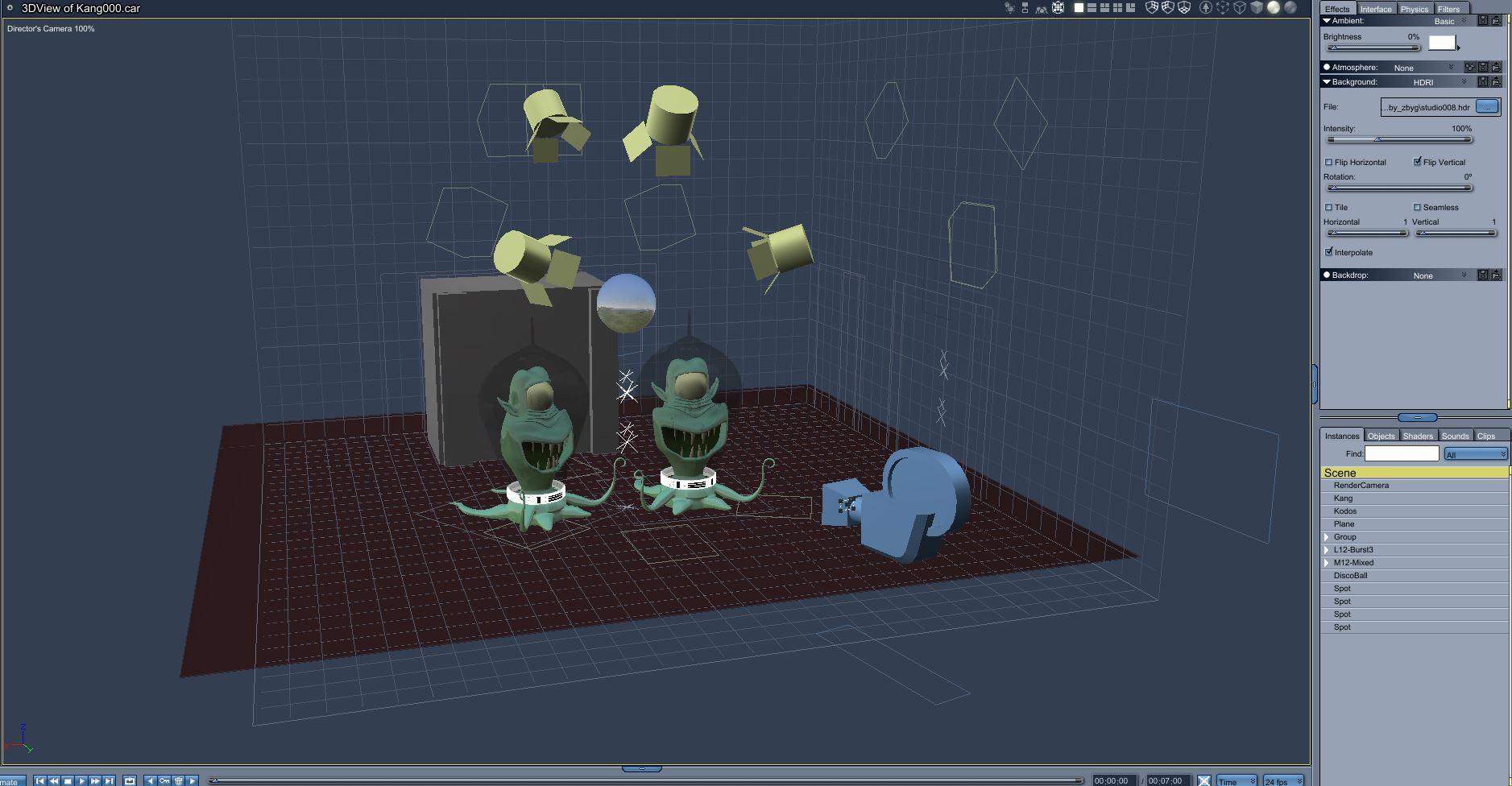The image size is (1512, 786).
Task: Save the Background preset with the disk icon
Action: (x=1483, y=82)
